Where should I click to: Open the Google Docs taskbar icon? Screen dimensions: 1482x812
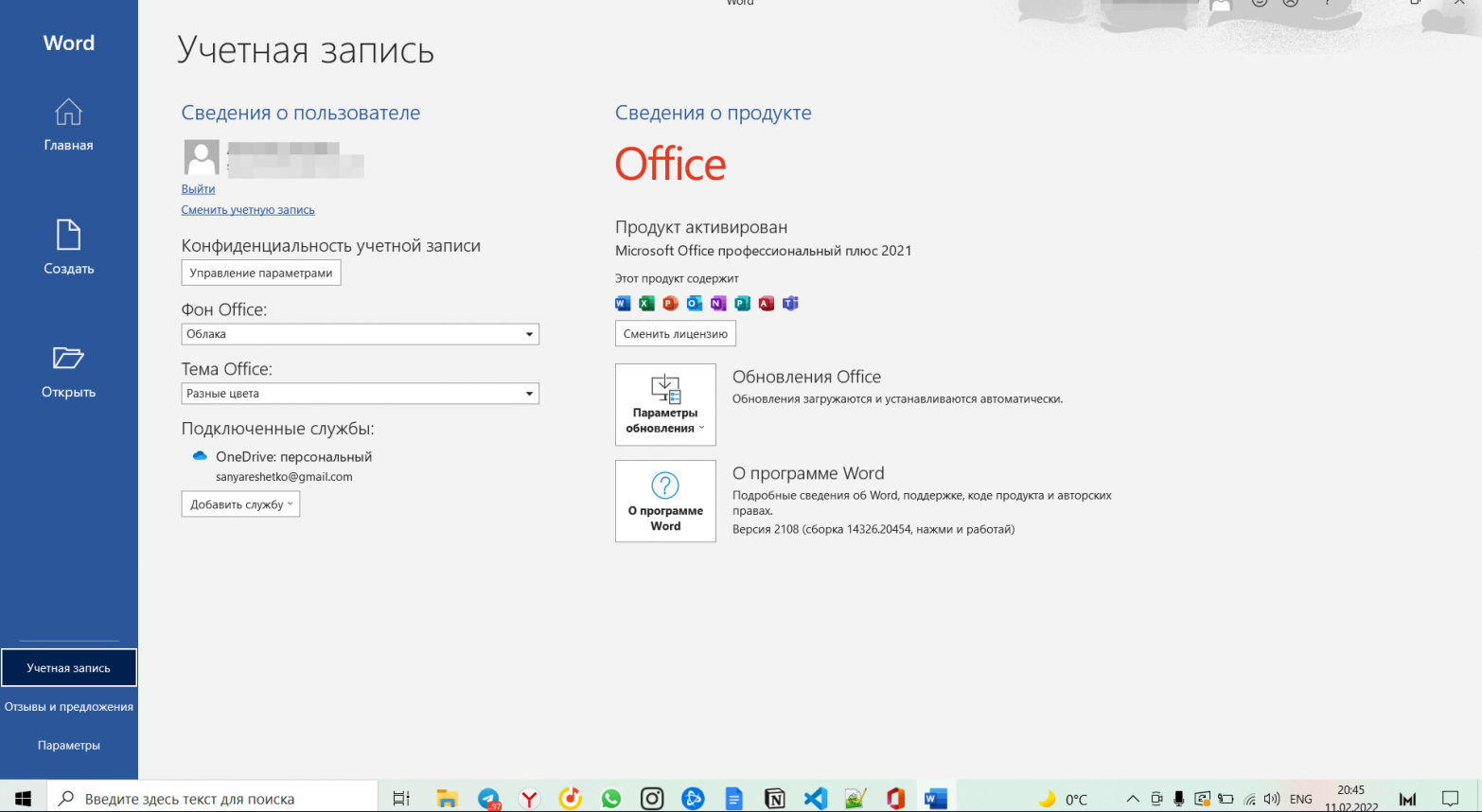734,799
